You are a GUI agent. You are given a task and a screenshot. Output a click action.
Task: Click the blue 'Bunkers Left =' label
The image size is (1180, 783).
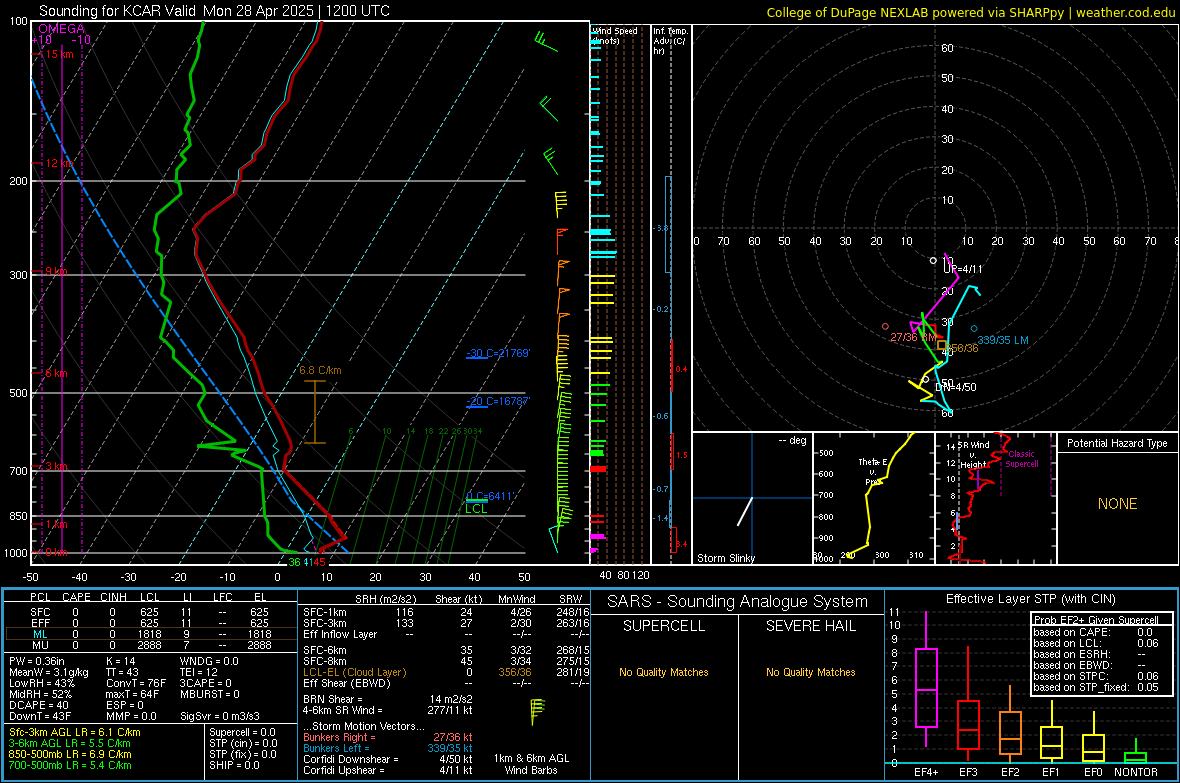336,748
